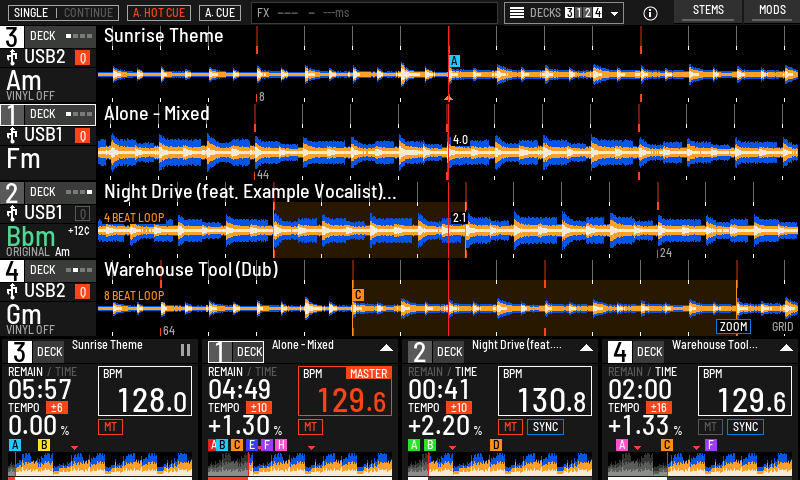
Task: Select the DECK label on deck 1 panel
Action: (249, 352)
